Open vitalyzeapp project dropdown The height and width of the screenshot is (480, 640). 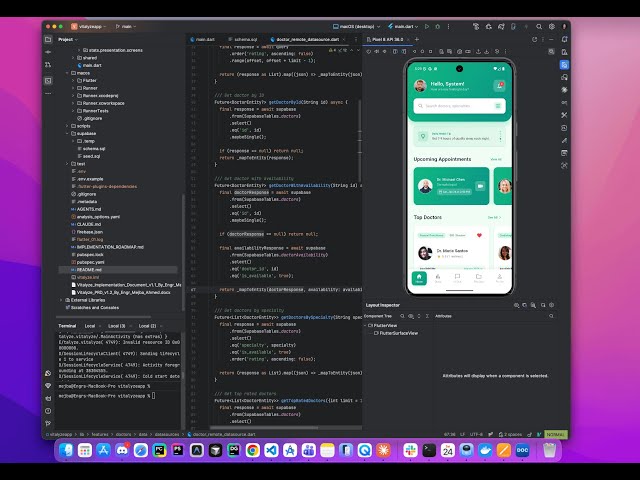89,27
